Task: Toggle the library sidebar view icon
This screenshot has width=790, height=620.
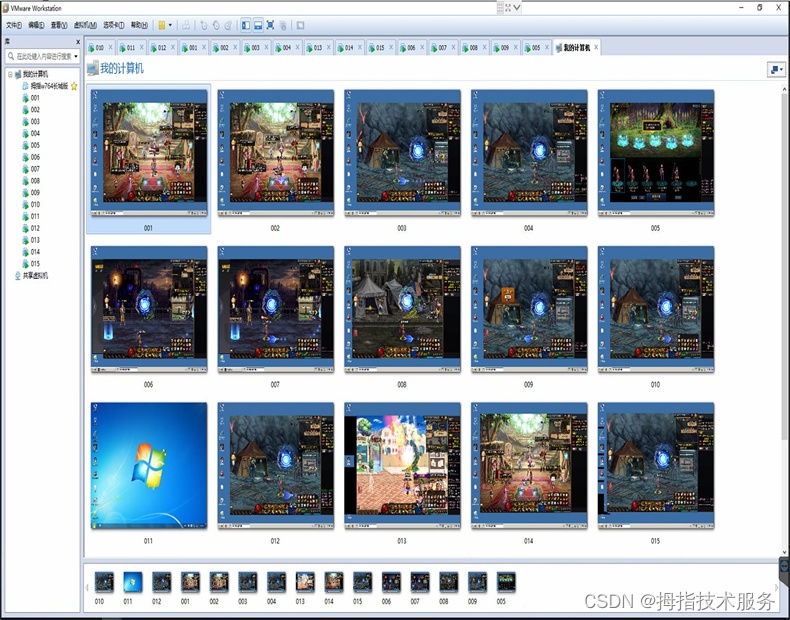Action: click(245, 25)
